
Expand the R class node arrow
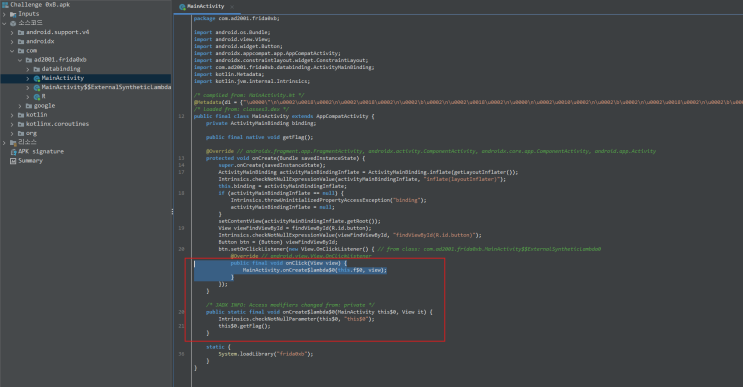(27, 97)
